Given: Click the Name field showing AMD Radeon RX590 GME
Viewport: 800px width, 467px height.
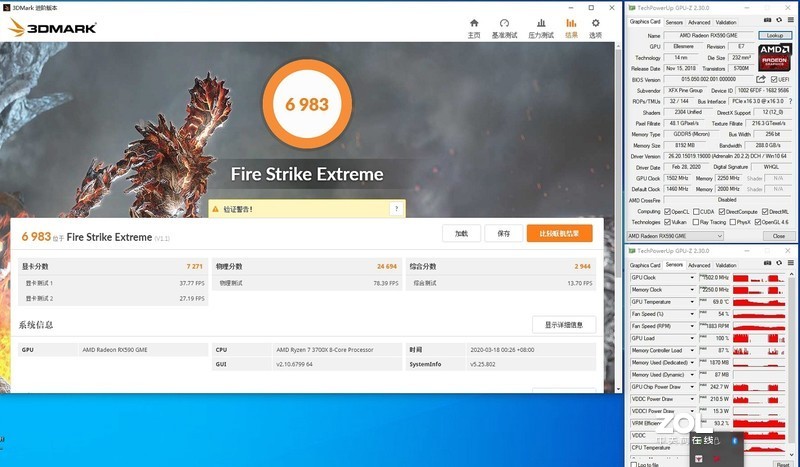Looking at the screenshot, I should click(709, 35).
